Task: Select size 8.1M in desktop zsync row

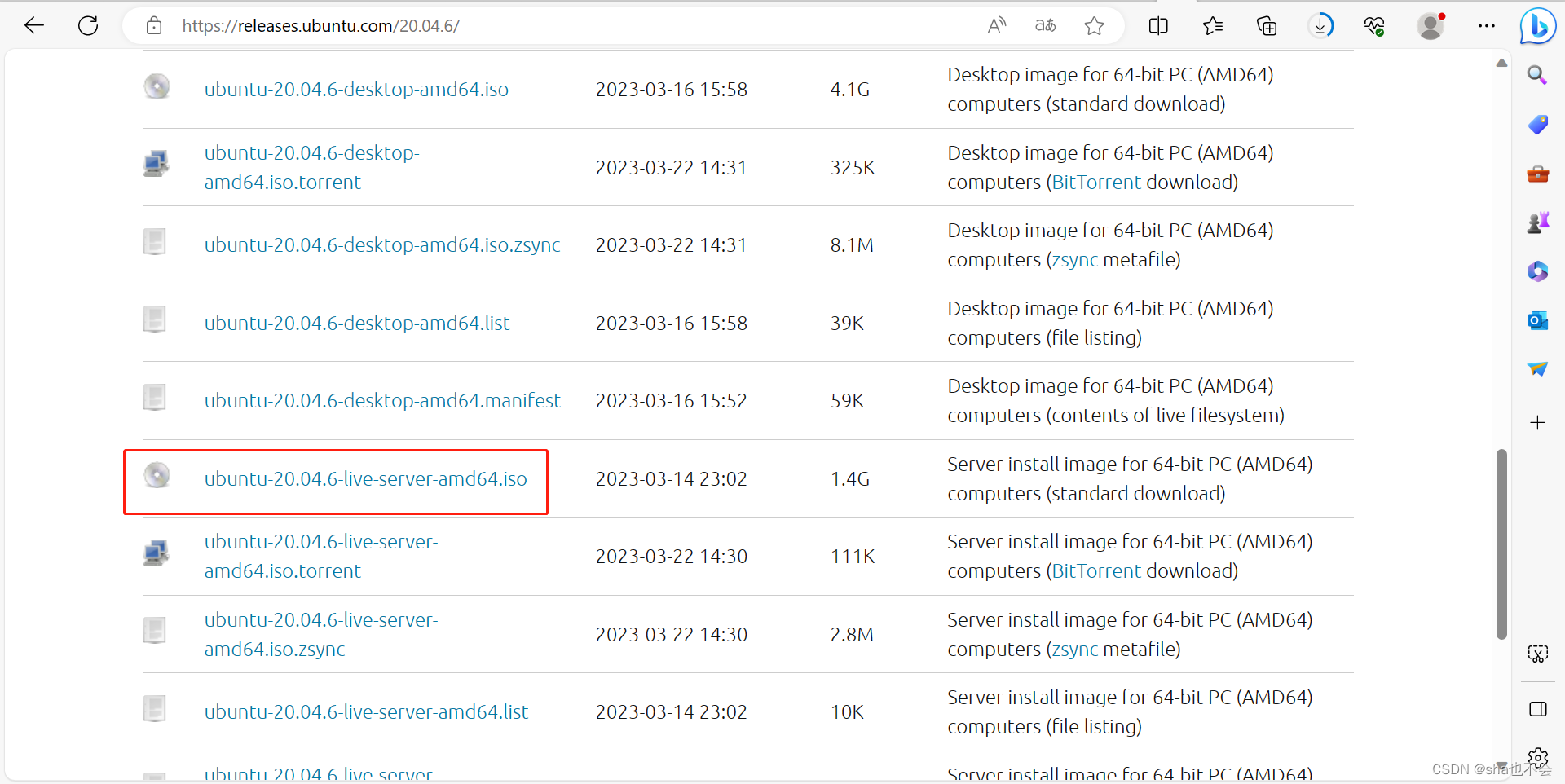Action: [x=852, y=245]
